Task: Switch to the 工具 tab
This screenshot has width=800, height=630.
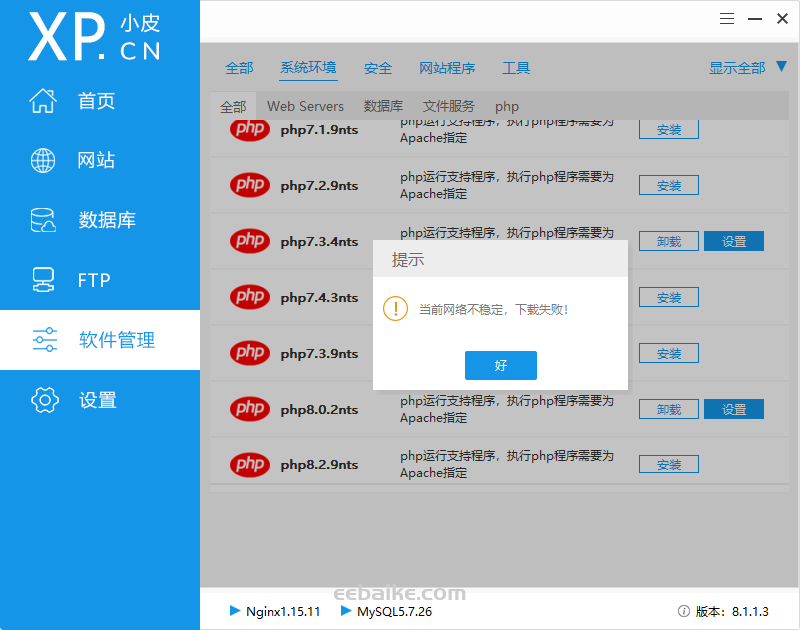Action: [516, 68]
